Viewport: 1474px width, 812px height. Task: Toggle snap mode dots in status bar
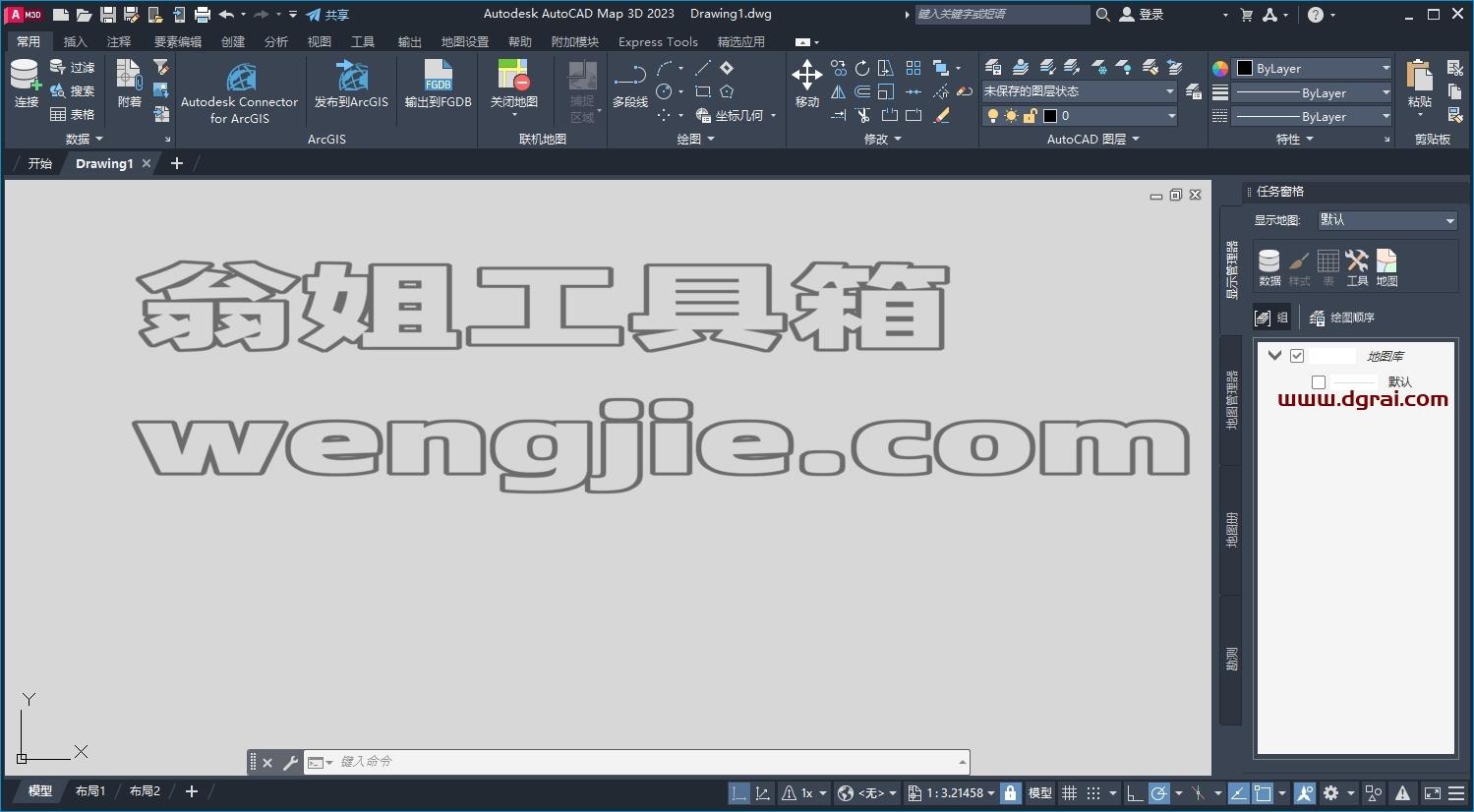pyautogui.click(x=1093, y=793)
